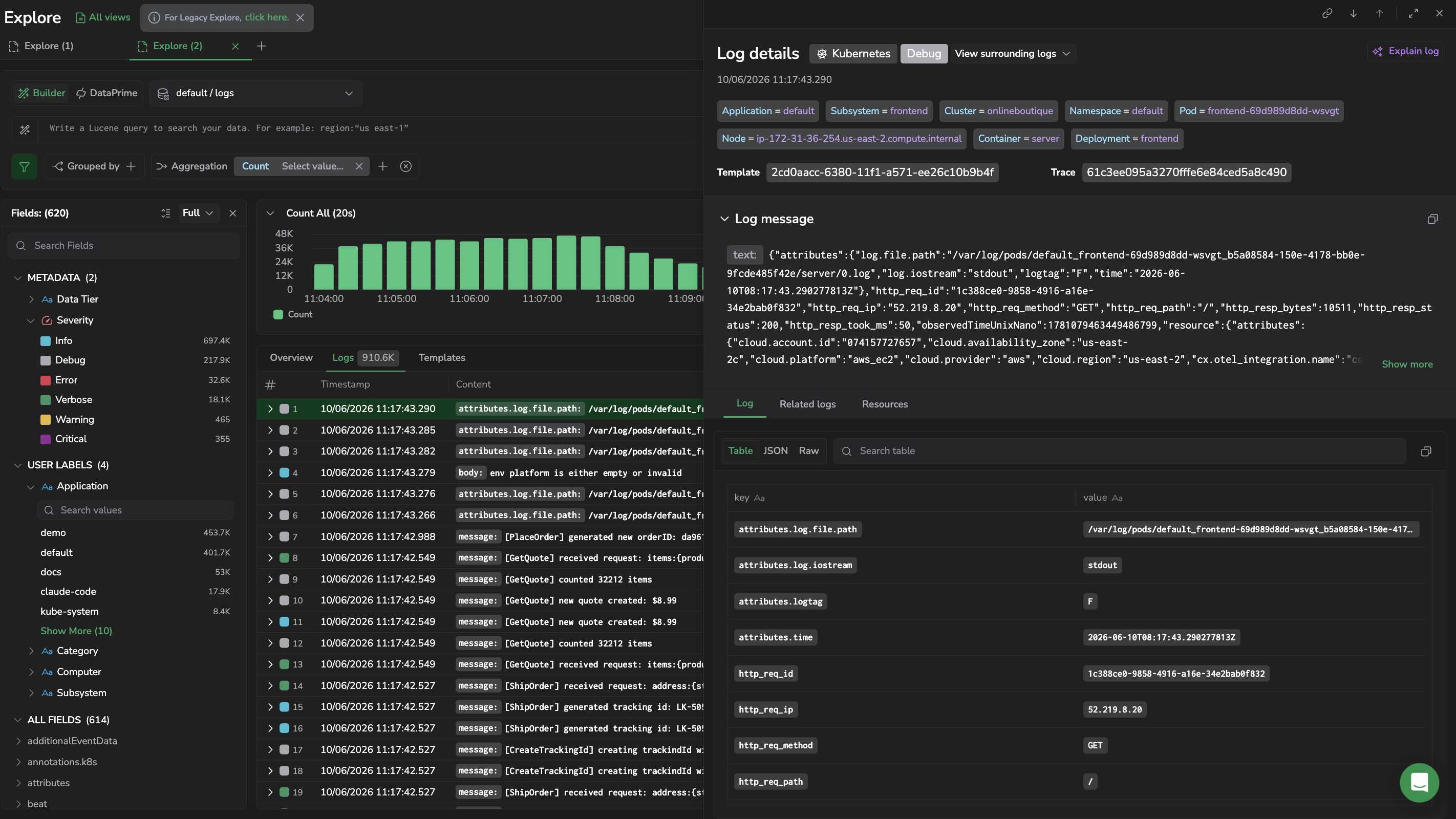The width and height of the screenshot is (1456, 819).
Task: Close the Fields panel
Action: pos(233,213)
